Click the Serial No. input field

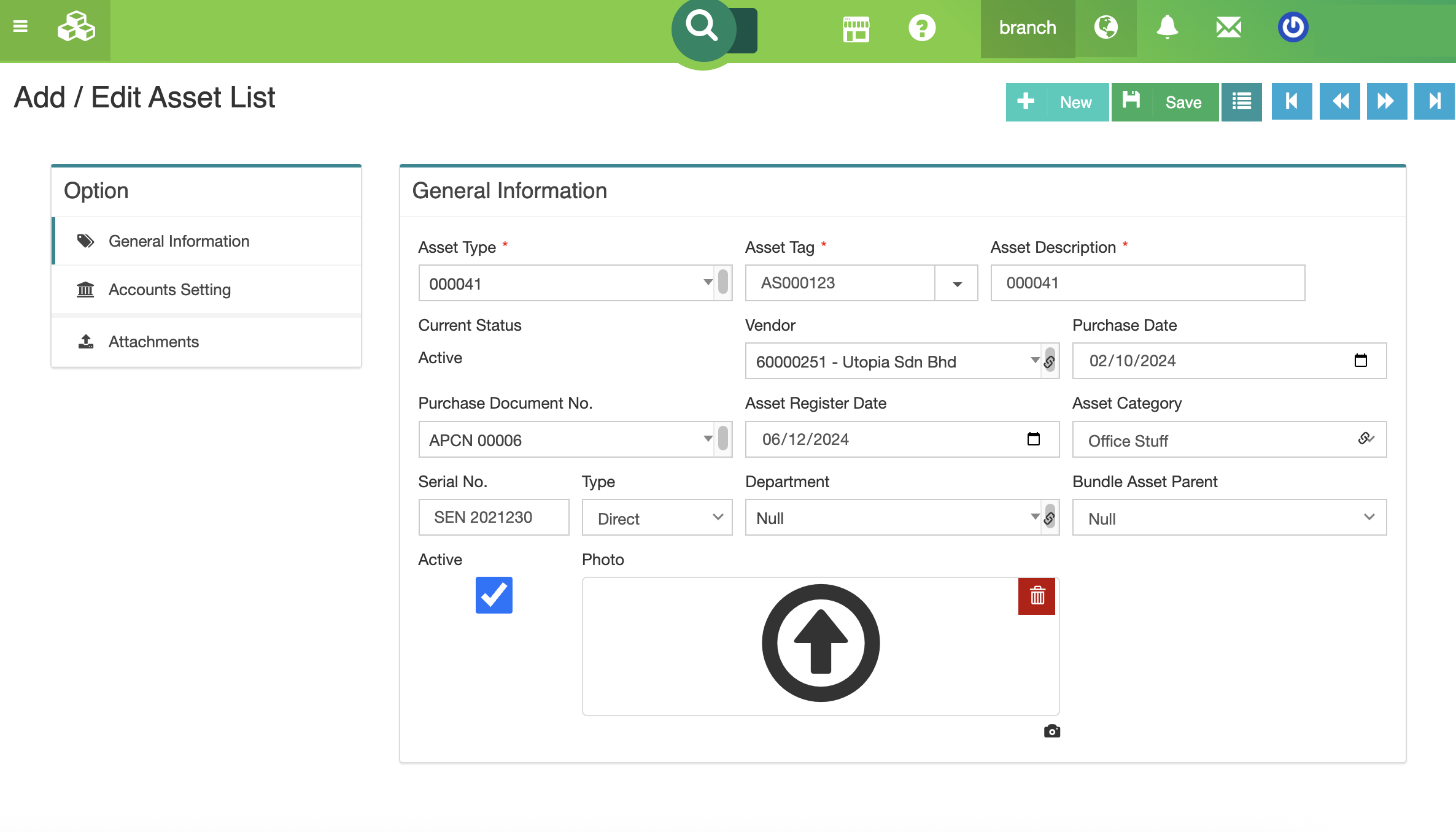pyautogui.click(x=494, y=518)
